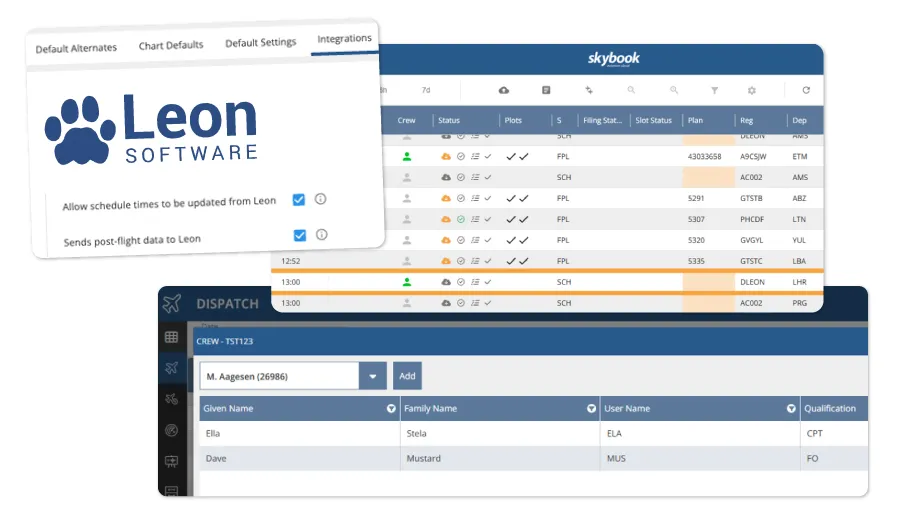Viewport: 900px width, 518px height.
Task: Click circle check icon in AC002 PRG row
Action: [x=460, y=303]
